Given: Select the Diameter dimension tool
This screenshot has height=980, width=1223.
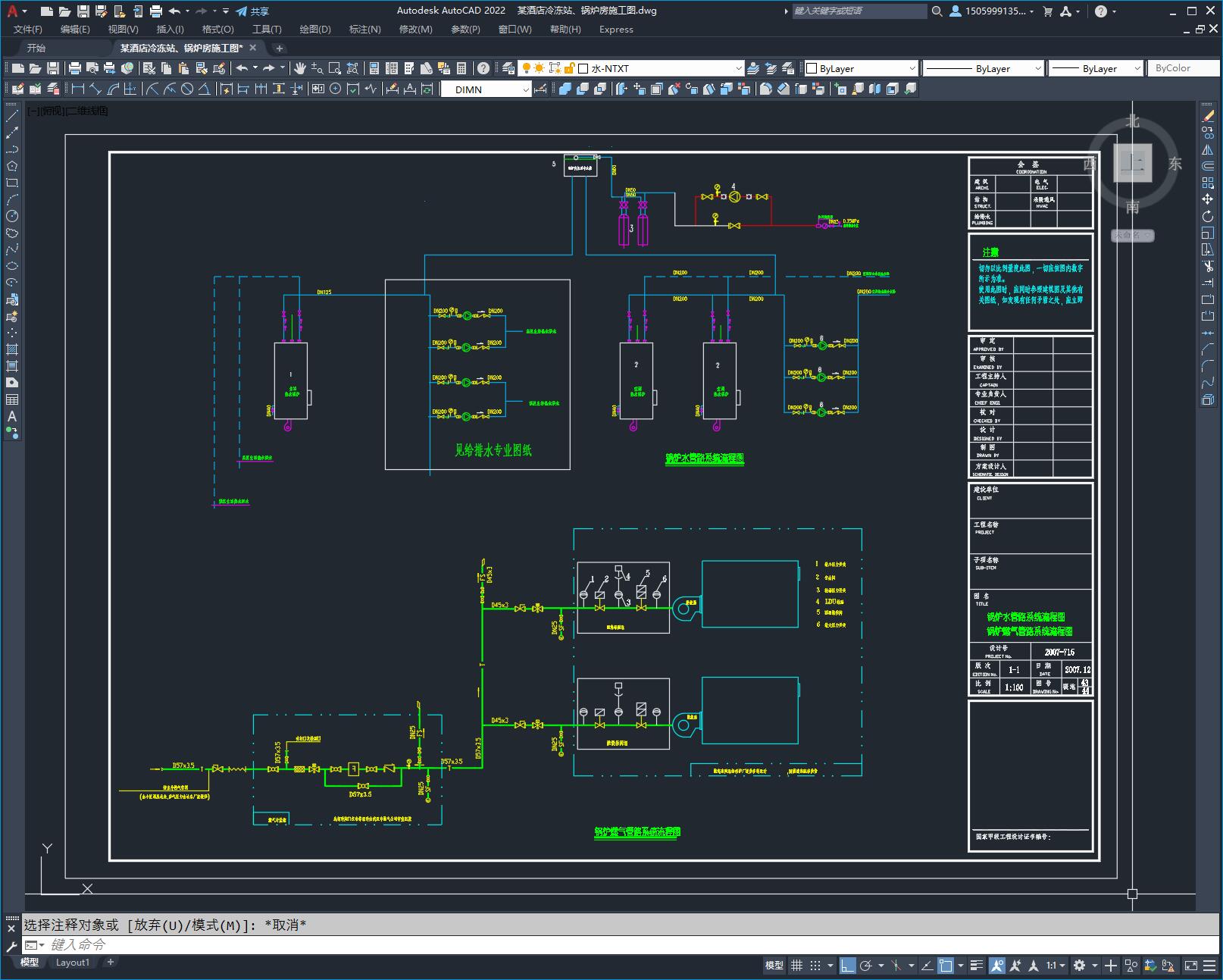Looking at the screenshot, I should point(186,89).
